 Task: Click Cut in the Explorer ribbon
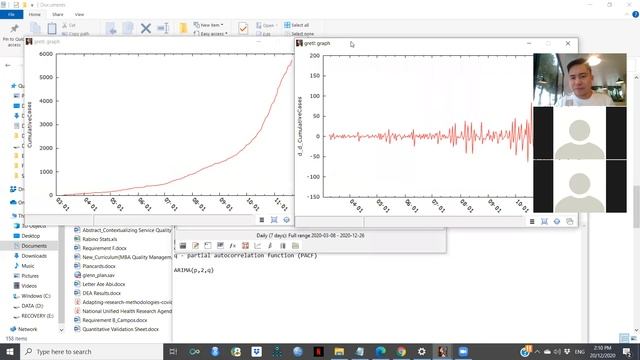coord(69,25)
